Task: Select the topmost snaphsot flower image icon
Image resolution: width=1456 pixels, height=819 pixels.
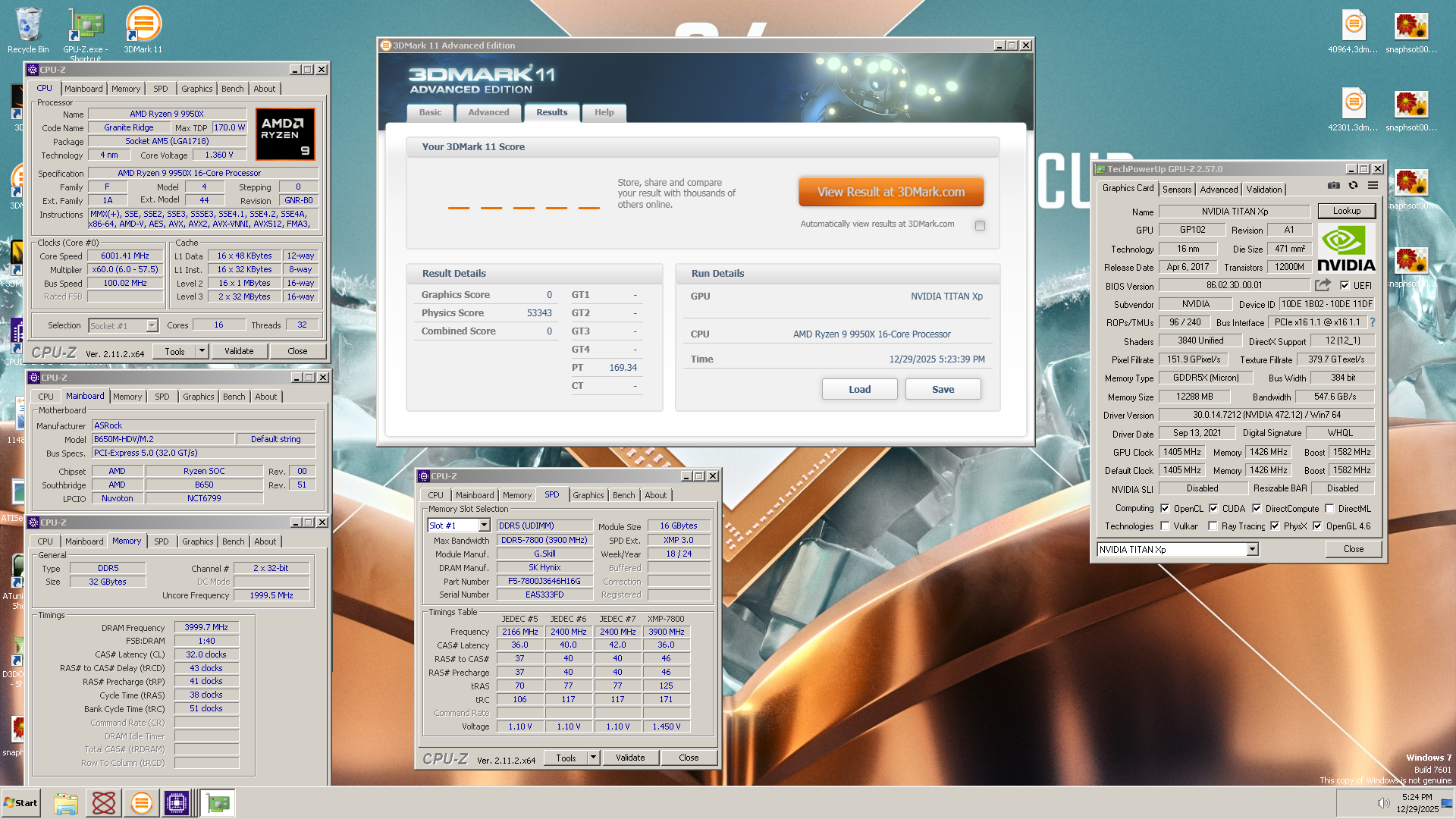Action: [1411, 31]
